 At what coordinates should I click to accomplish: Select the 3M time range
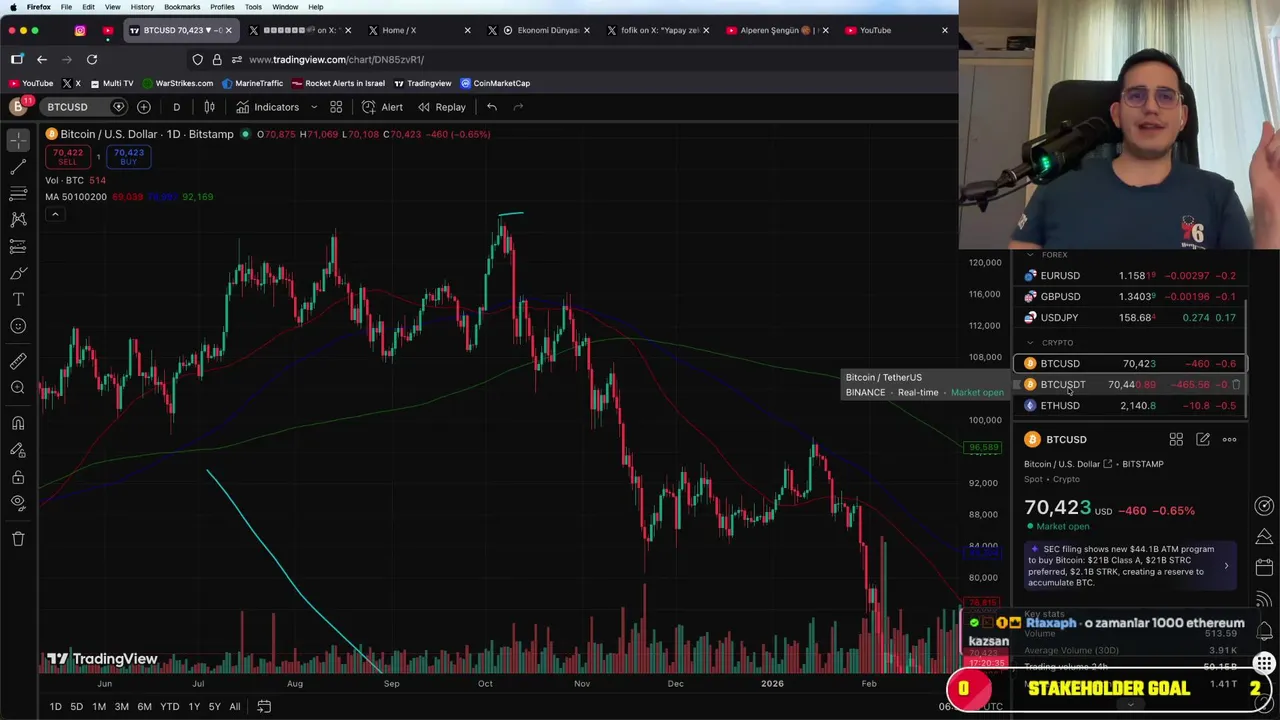(x=121, y=707)
